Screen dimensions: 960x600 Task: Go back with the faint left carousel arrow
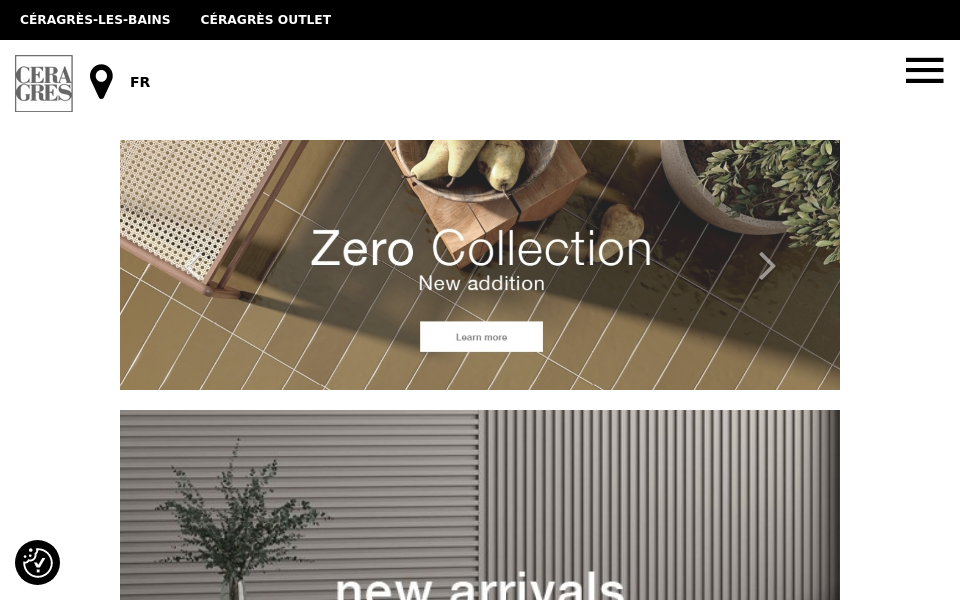[x=193, y=266]
